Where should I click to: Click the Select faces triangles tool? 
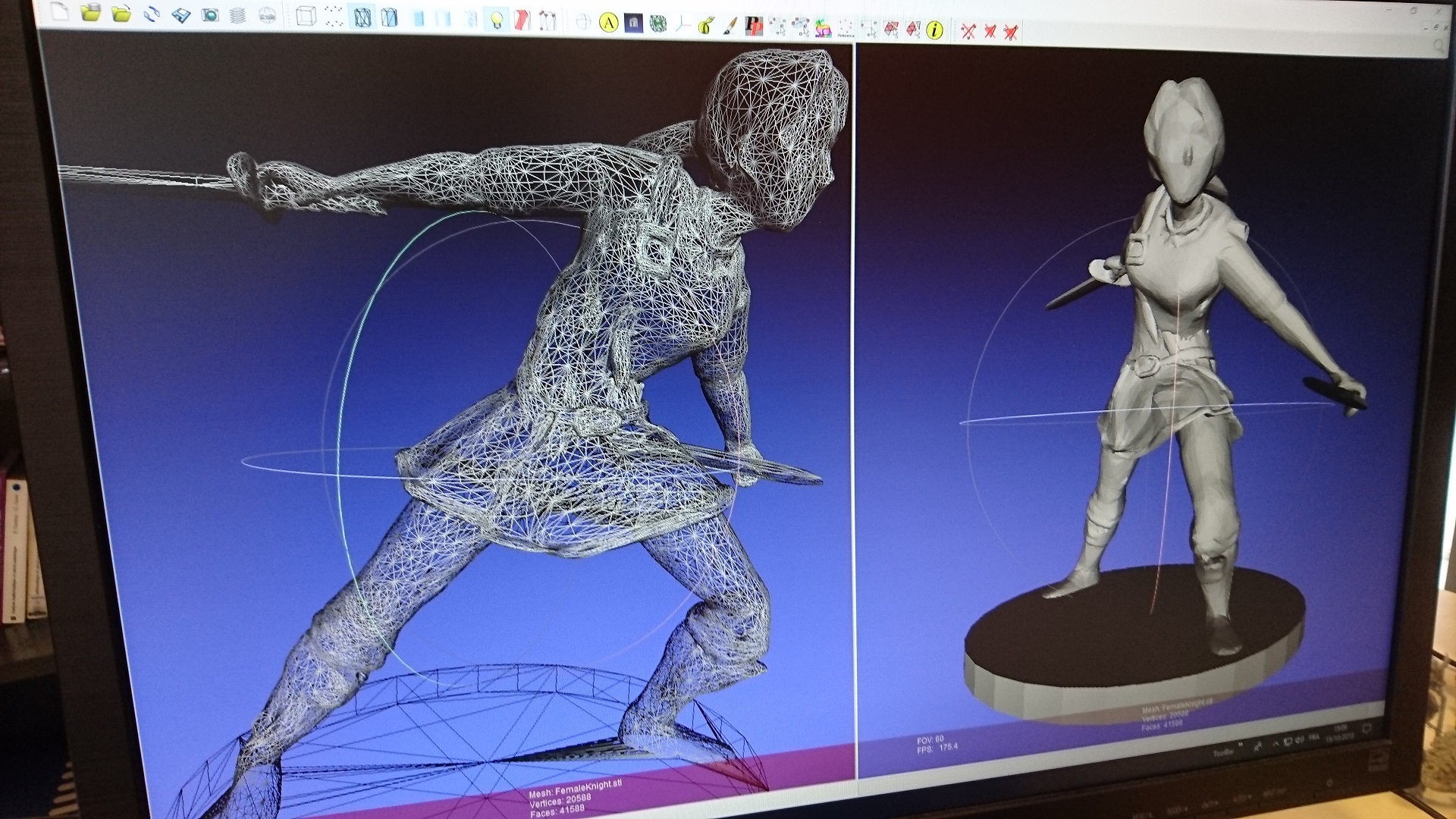click(x=892, y=30)
